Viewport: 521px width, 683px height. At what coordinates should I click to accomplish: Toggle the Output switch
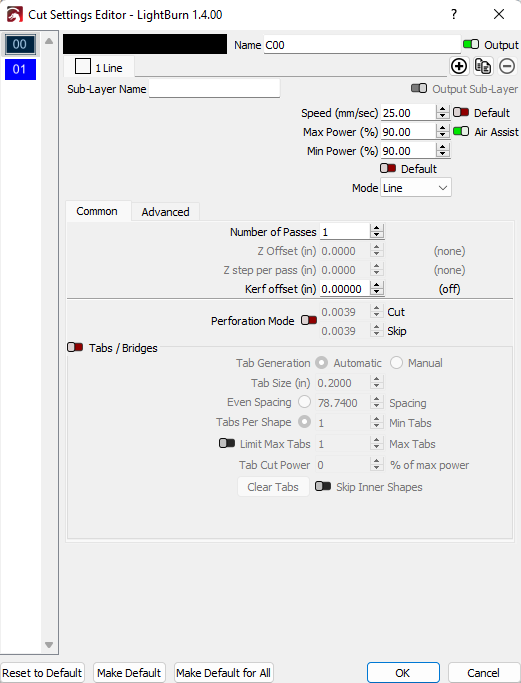click(x=471, y=44)
